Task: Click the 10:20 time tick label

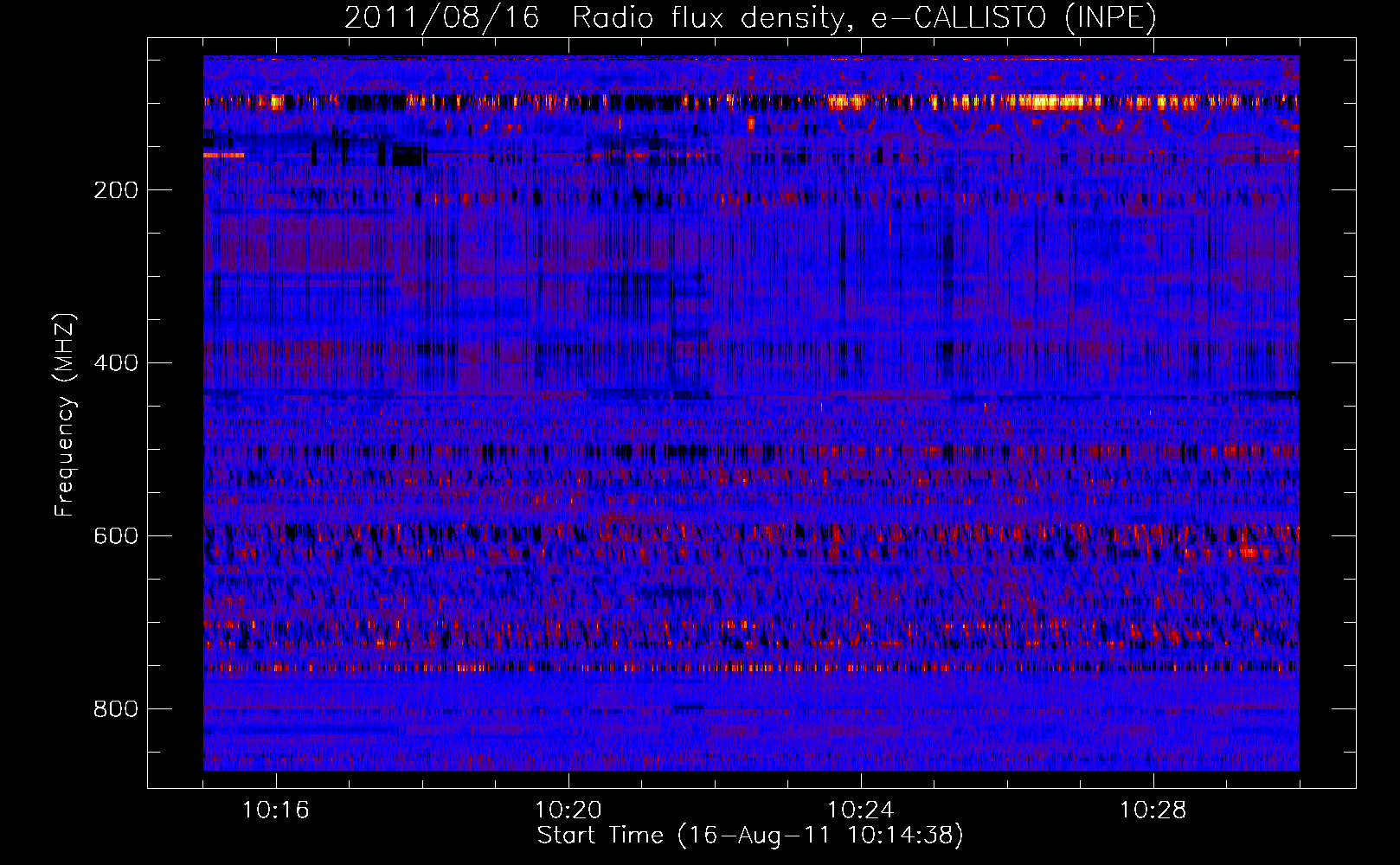Action: (568, 811)
